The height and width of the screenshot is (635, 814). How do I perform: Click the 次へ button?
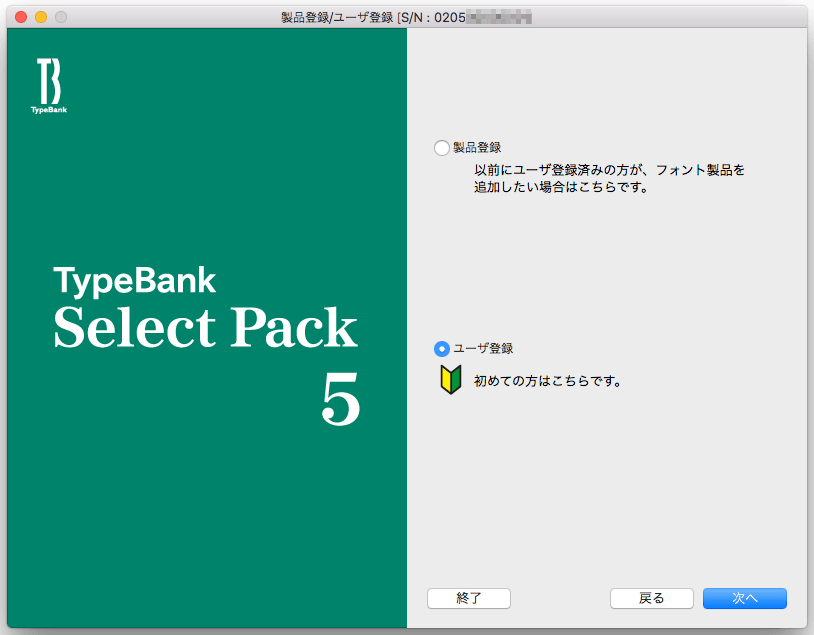tap(744, 598)
